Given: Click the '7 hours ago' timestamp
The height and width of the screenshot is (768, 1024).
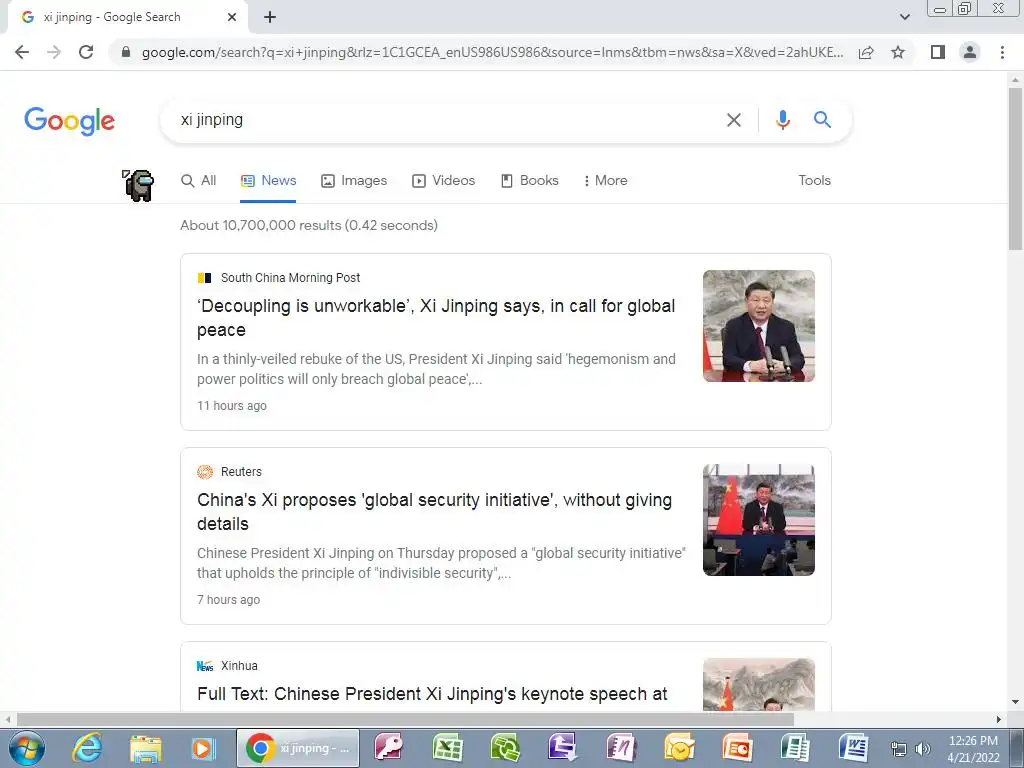Looking at the screenshot, I should (x=229, y=600).
